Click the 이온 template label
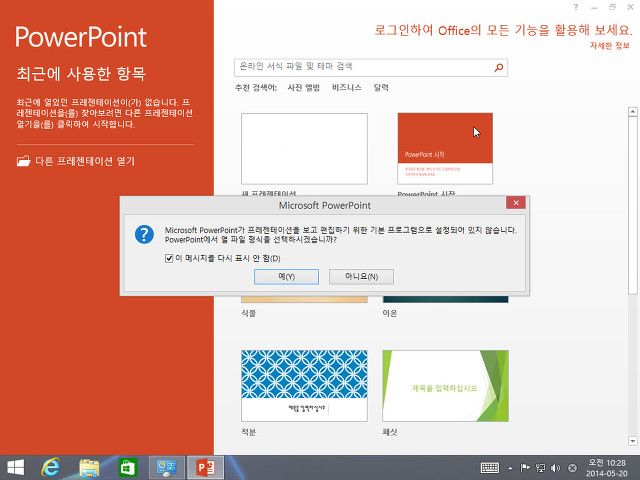Image resolution: width=640 pixels, height=480 pixels. tap(390, 313)
